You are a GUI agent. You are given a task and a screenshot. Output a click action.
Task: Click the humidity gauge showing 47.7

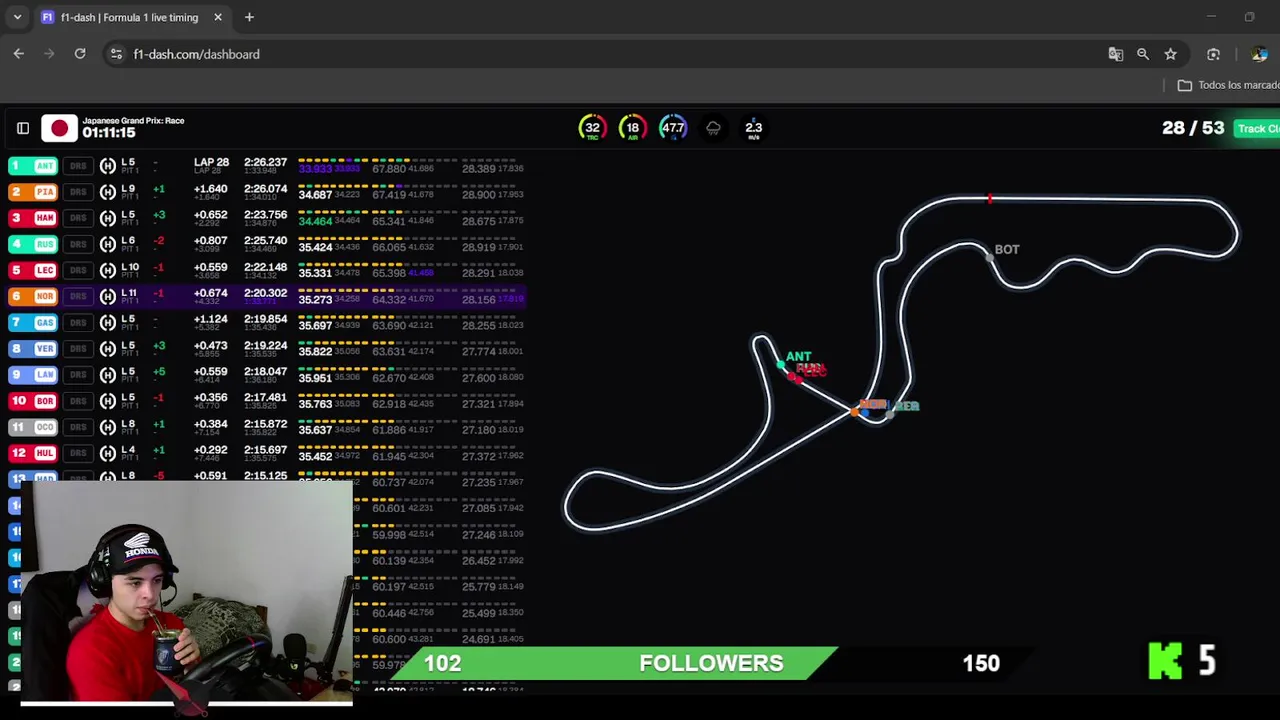point(673,128)
